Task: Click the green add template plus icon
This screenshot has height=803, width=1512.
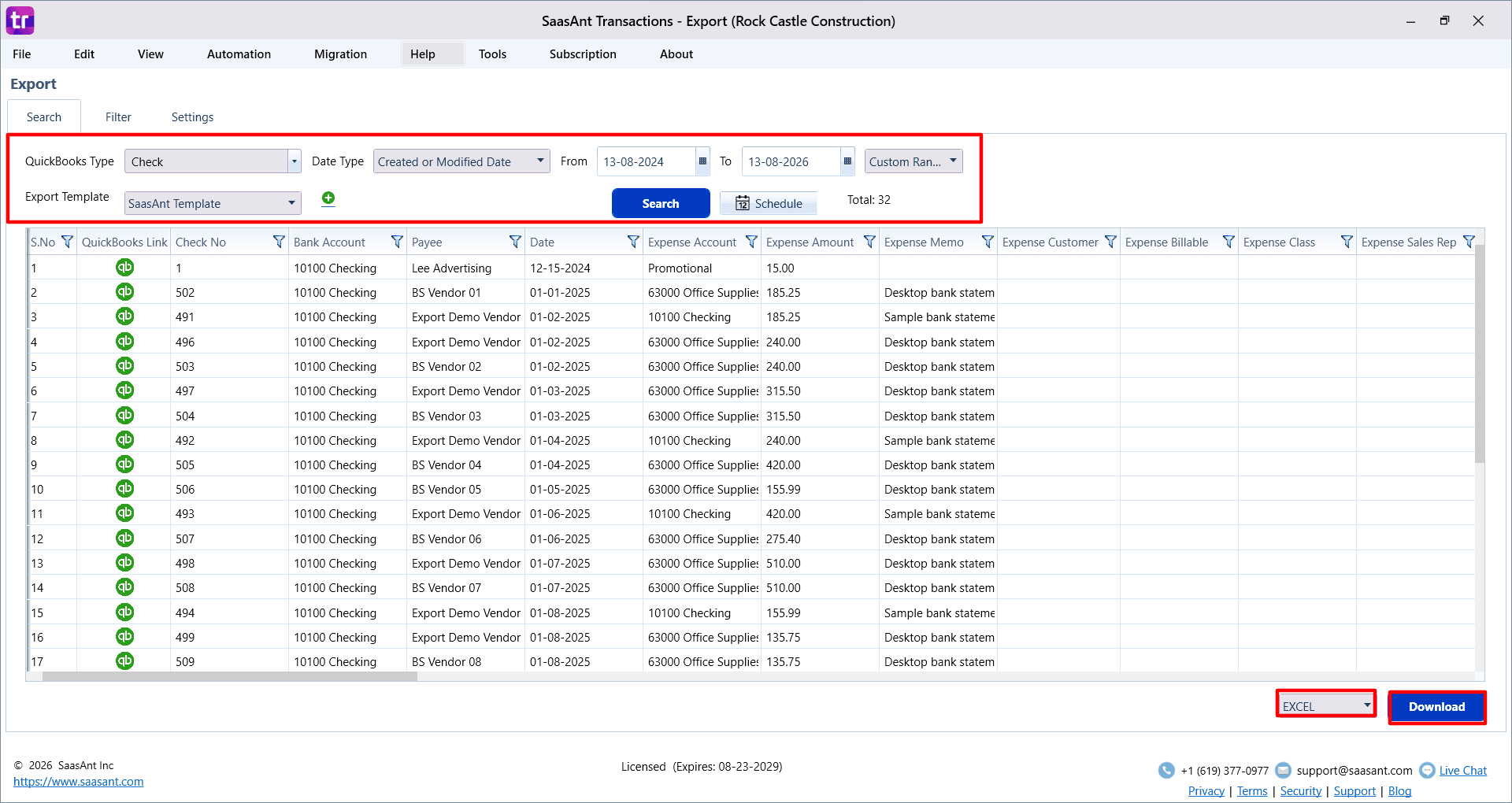Action: pos(328,198)
